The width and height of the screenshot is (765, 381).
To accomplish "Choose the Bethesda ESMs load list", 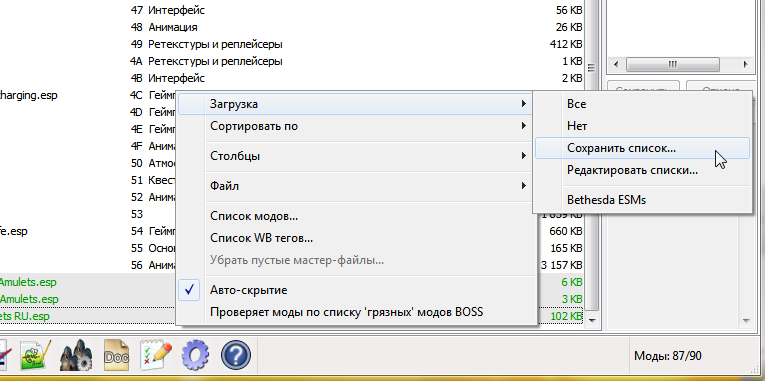I will click(x=642, y=200).
